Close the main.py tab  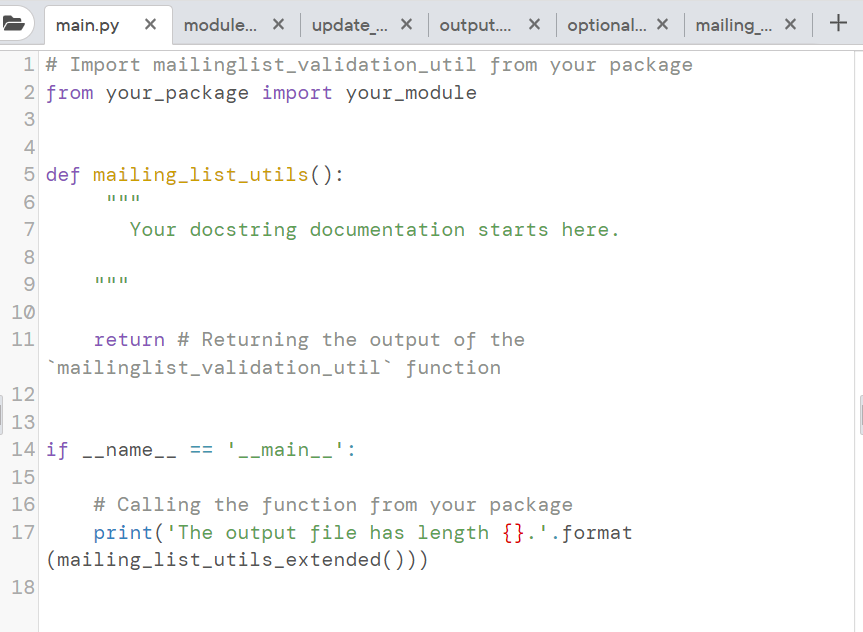click(150, 24)
